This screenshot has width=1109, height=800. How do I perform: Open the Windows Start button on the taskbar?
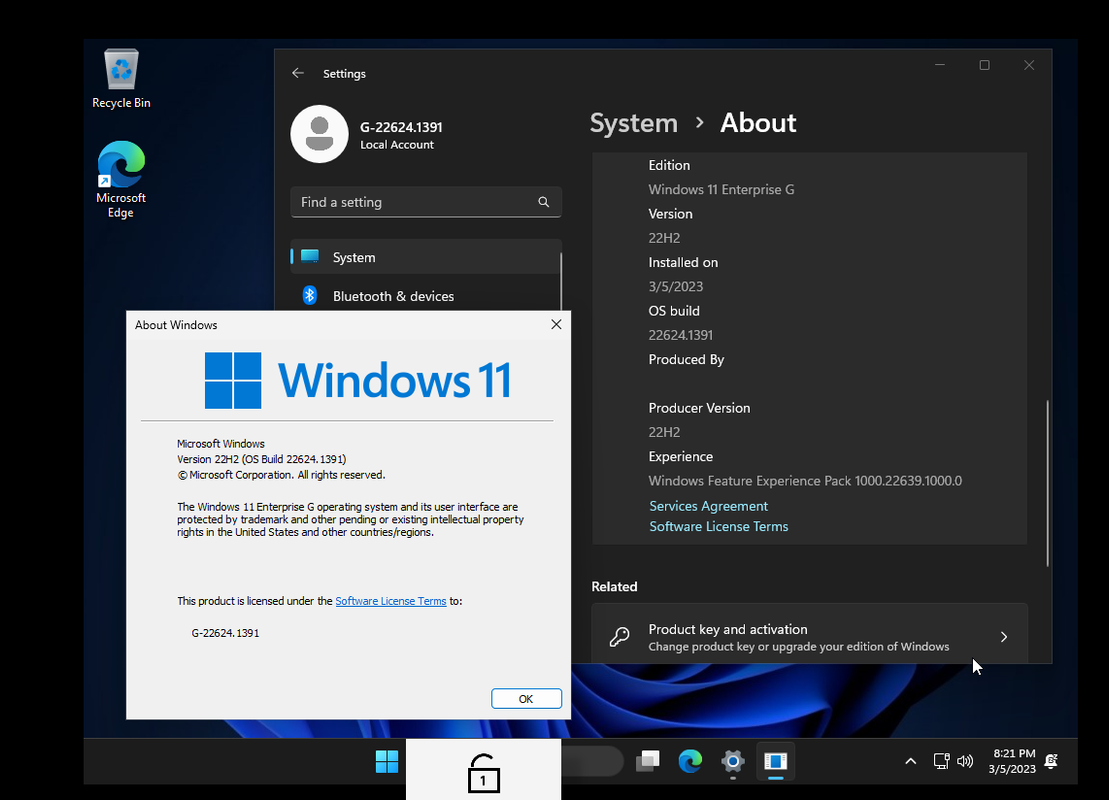pos(387,761)
